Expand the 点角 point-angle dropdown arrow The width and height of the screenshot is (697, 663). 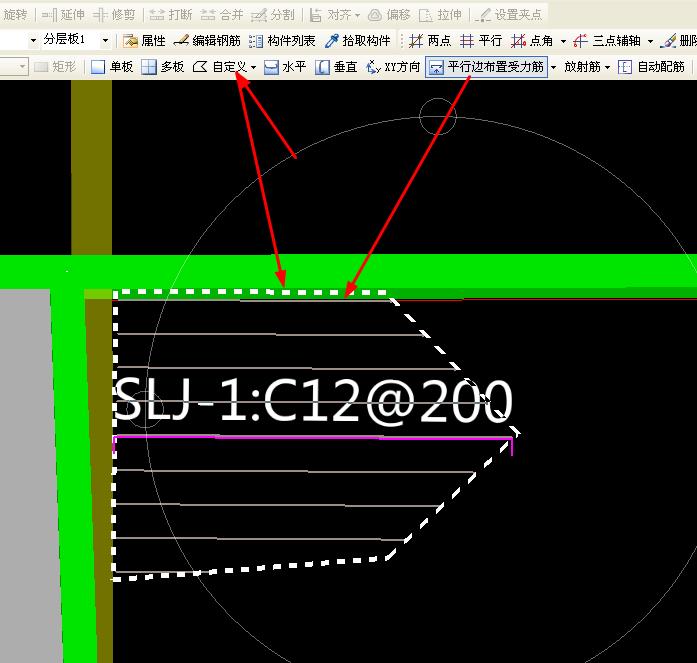pyautogui.click(x=563, y=42)
